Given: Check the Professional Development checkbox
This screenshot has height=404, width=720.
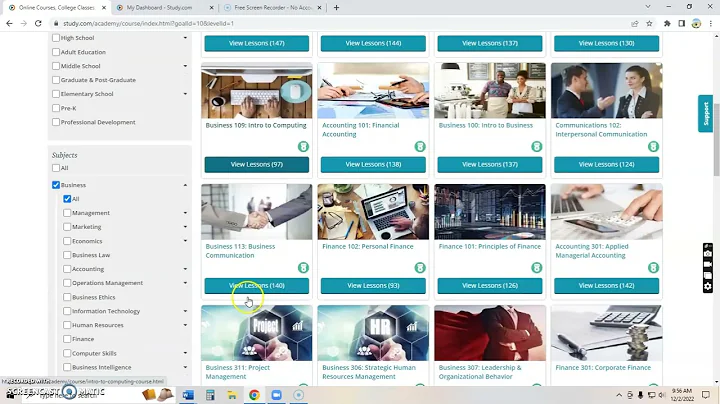Looking at the screenshot, I should tap(56, 122).
